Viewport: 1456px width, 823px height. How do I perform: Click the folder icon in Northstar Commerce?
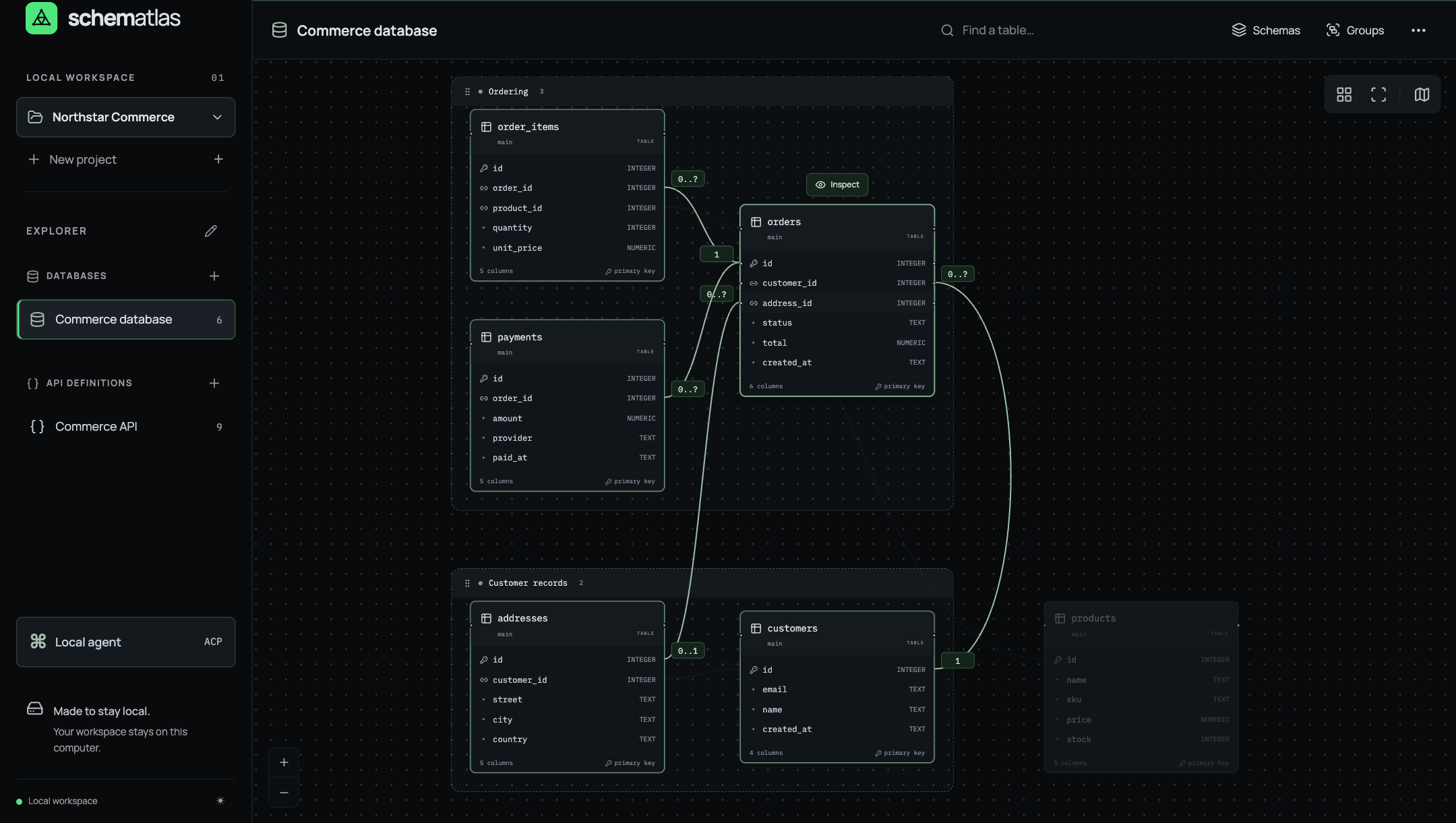(35, 117)
